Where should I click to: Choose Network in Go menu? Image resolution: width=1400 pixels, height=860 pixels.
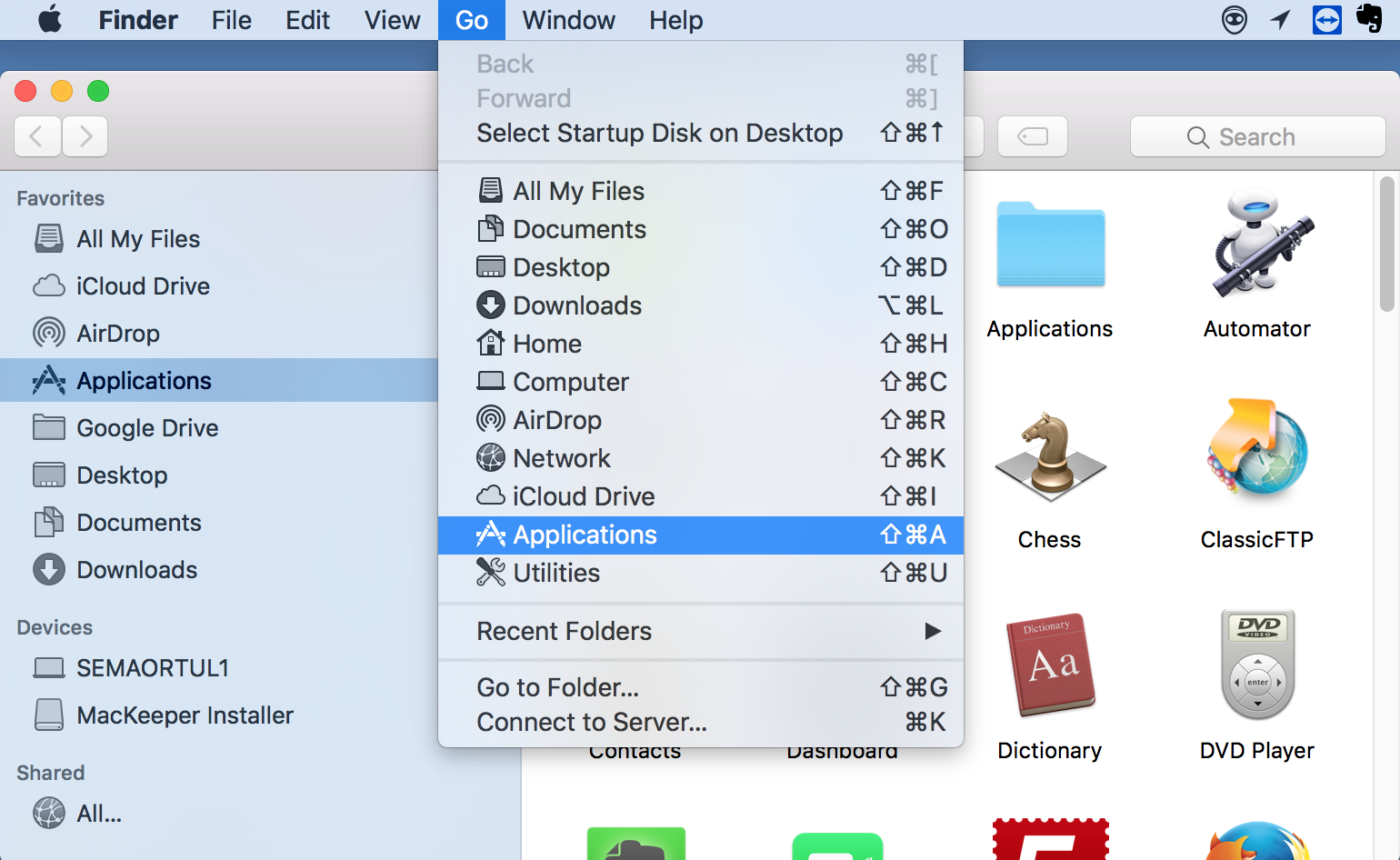pyautogui.click(x=701, y=458)
